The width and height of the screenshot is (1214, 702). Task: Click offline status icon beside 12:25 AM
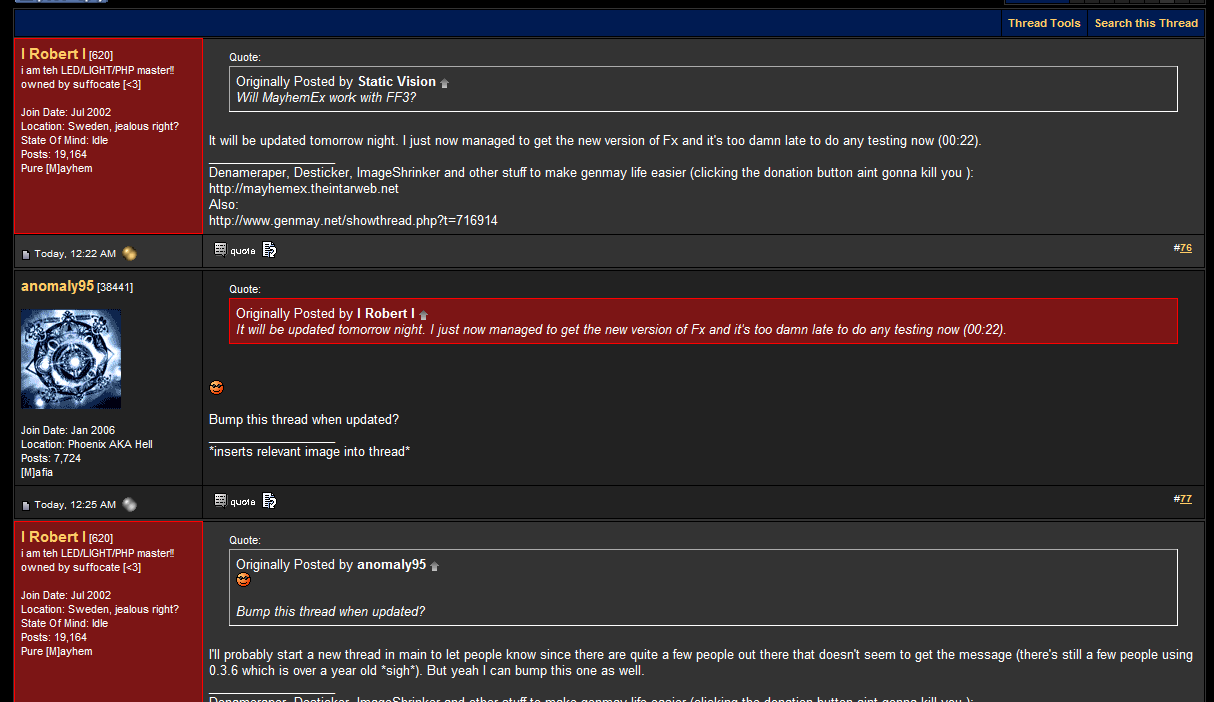point(129,505)
